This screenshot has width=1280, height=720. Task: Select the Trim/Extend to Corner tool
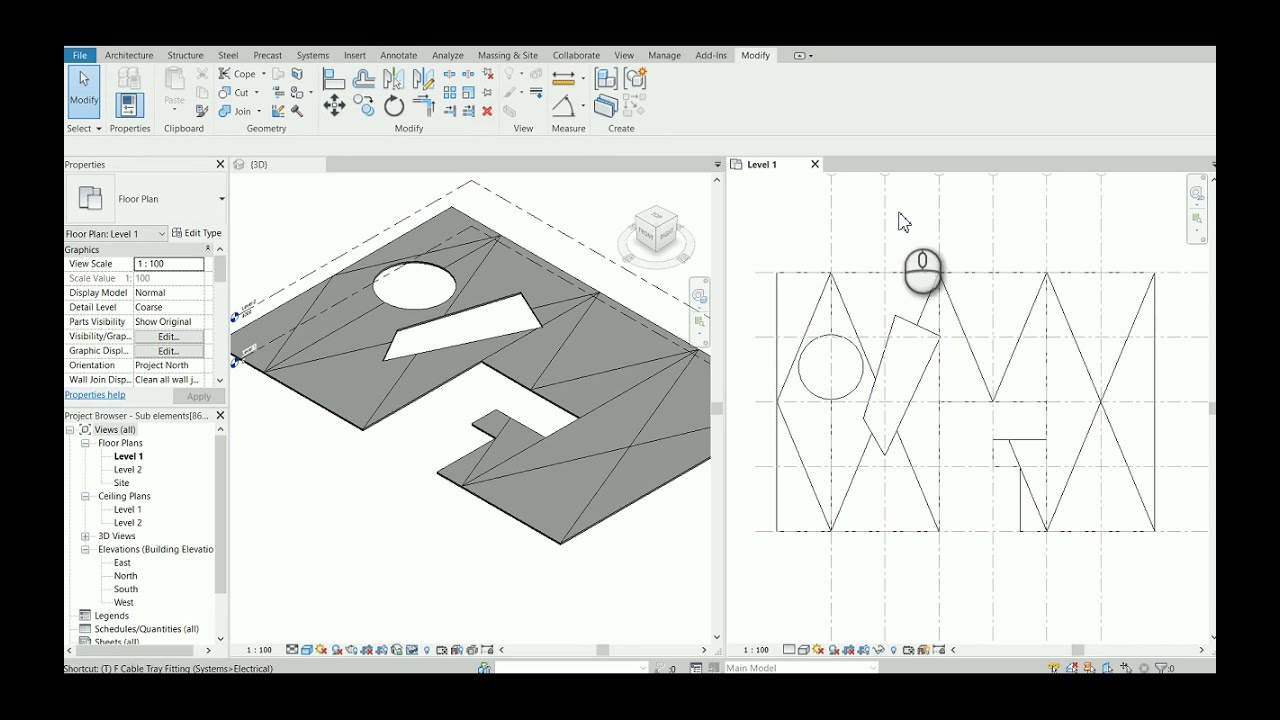[x=424, y=106]
